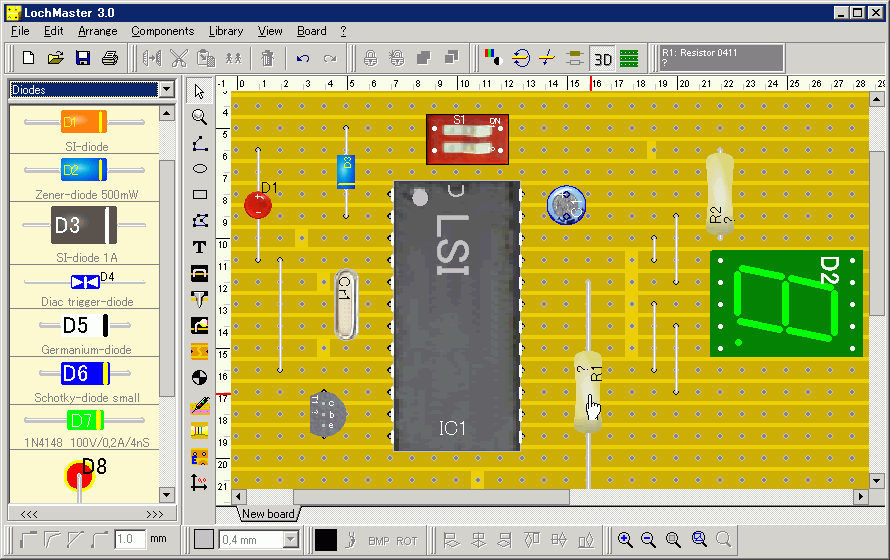Select the red D1 LED on board

point(258,204)
